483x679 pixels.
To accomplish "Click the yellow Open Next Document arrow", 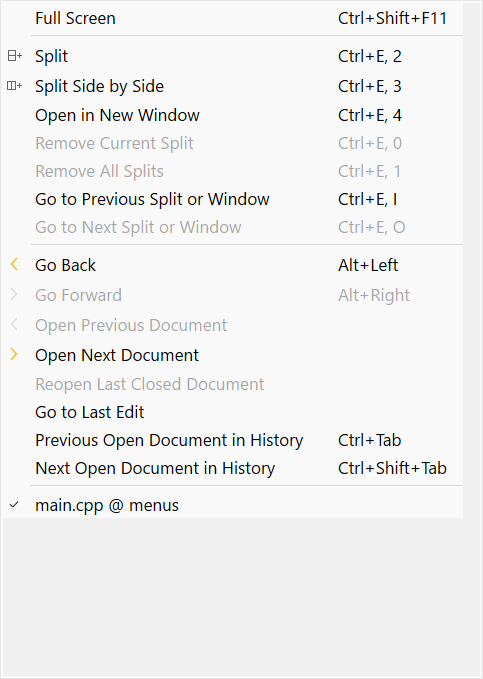I will (x=14, y=355).
